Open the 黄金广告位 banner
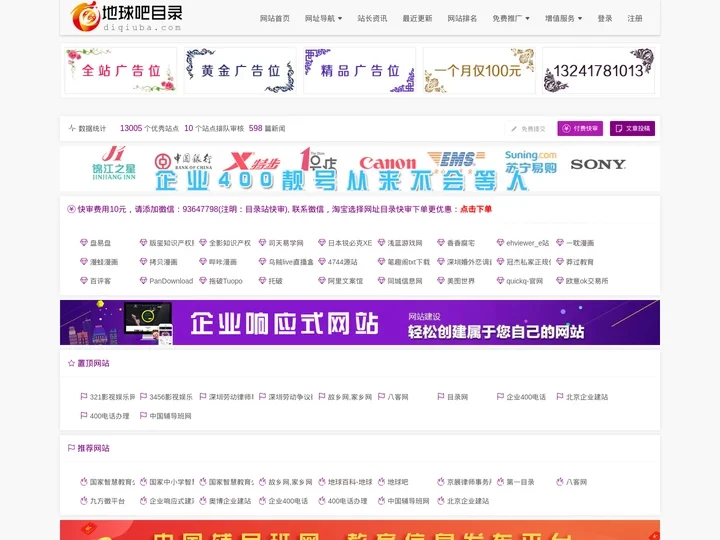Viewport: 720px width, 540px height. pyautogui.click(x=240, y=70)
